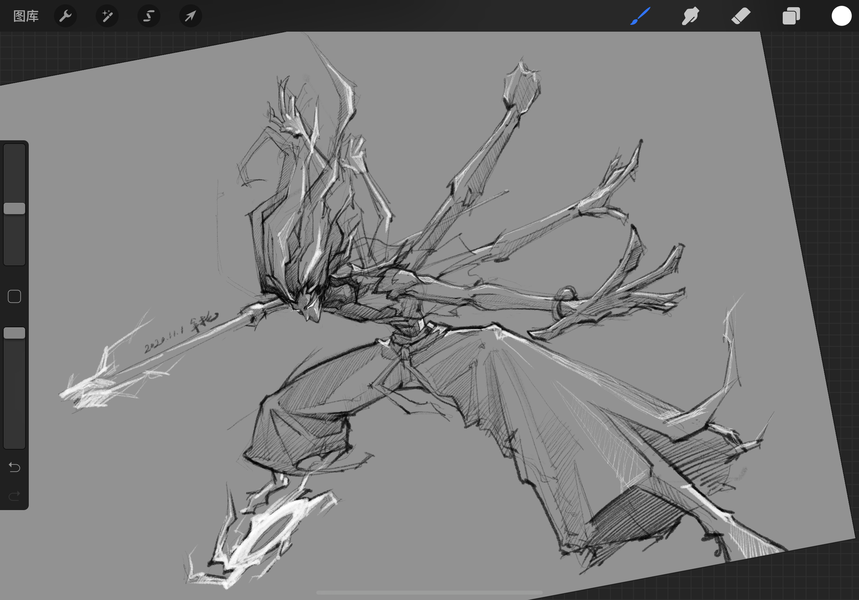Open the Actions wrench menu
Viewport: 859px width, 600px height.
click(65, 16)
